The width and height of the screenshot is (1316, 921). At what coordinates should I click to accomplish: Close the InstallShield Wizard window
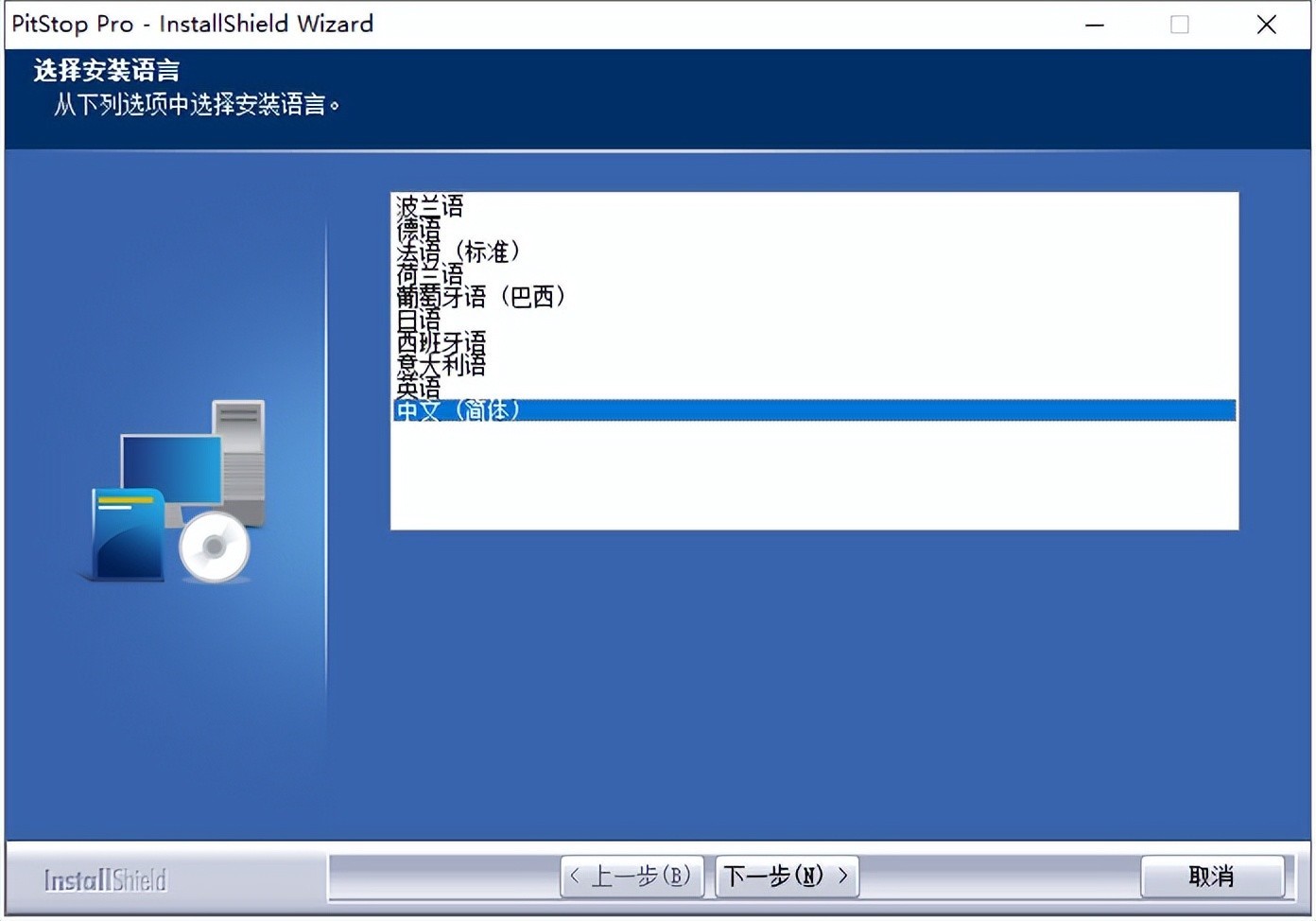coord(1267,25)
